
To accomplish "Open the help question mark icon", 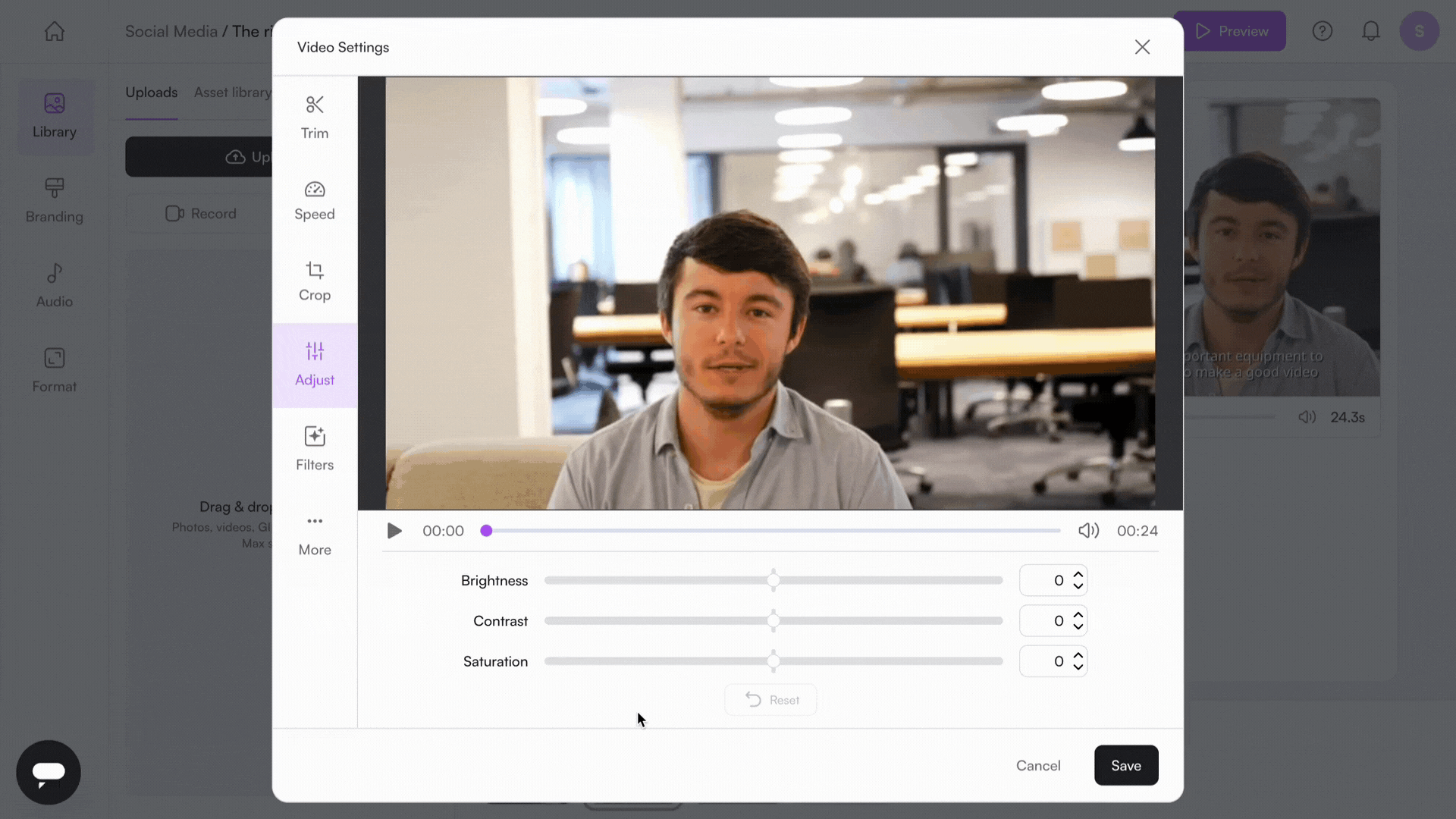I will 1323,31.
